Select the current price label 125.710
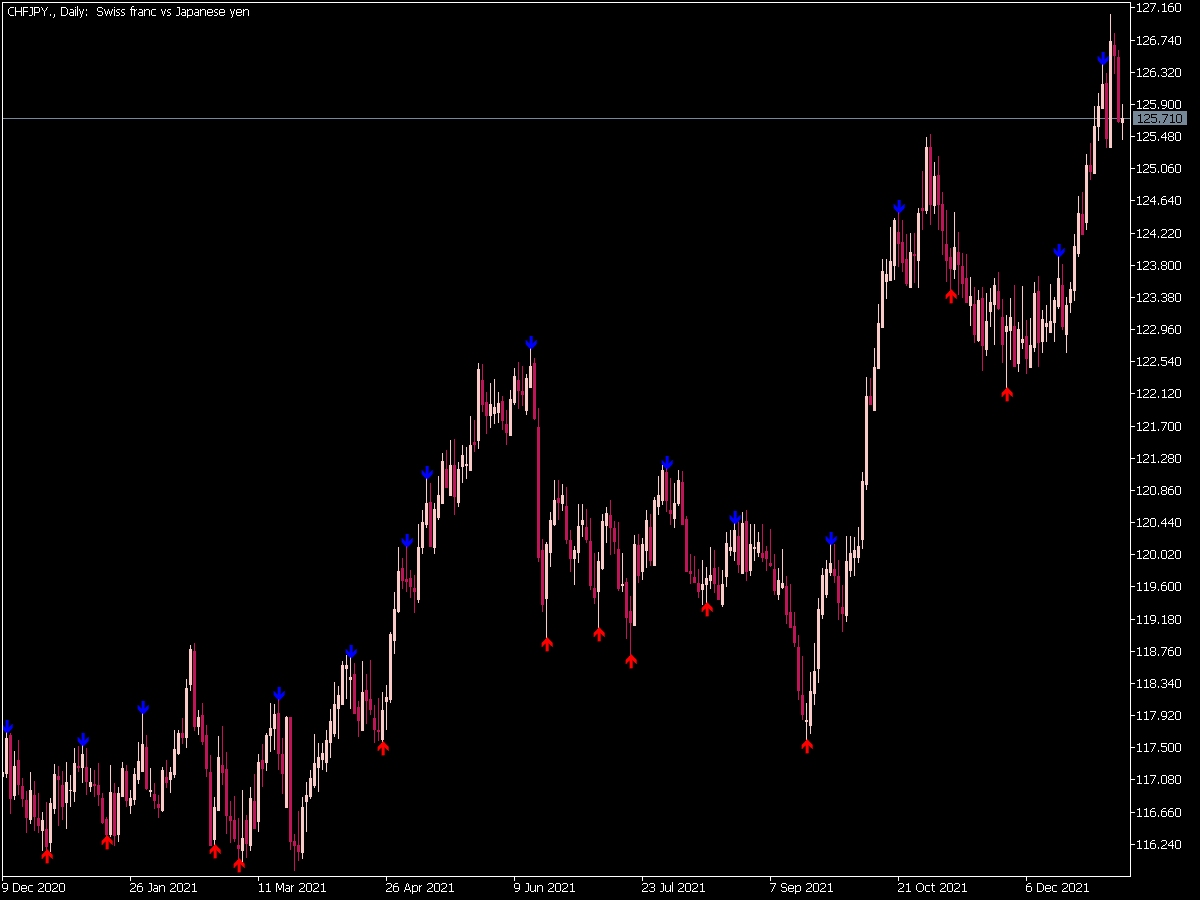This screenshot has height=900, width=1200. click(1160, 118)
